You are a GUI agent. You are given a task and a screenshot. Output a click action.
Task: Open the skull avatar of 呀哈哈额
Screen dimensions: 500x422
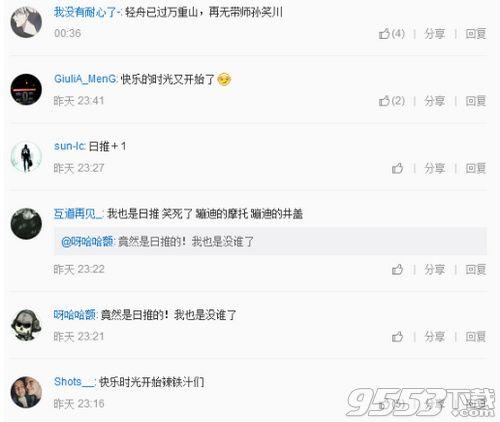tap(26, 325)
